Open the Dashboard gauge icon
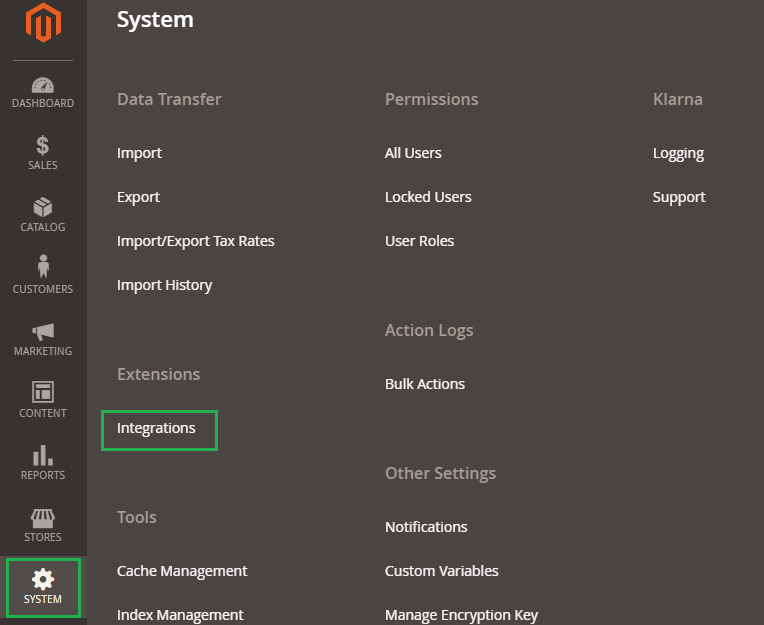The image size is (764, 625). point(43,85)
